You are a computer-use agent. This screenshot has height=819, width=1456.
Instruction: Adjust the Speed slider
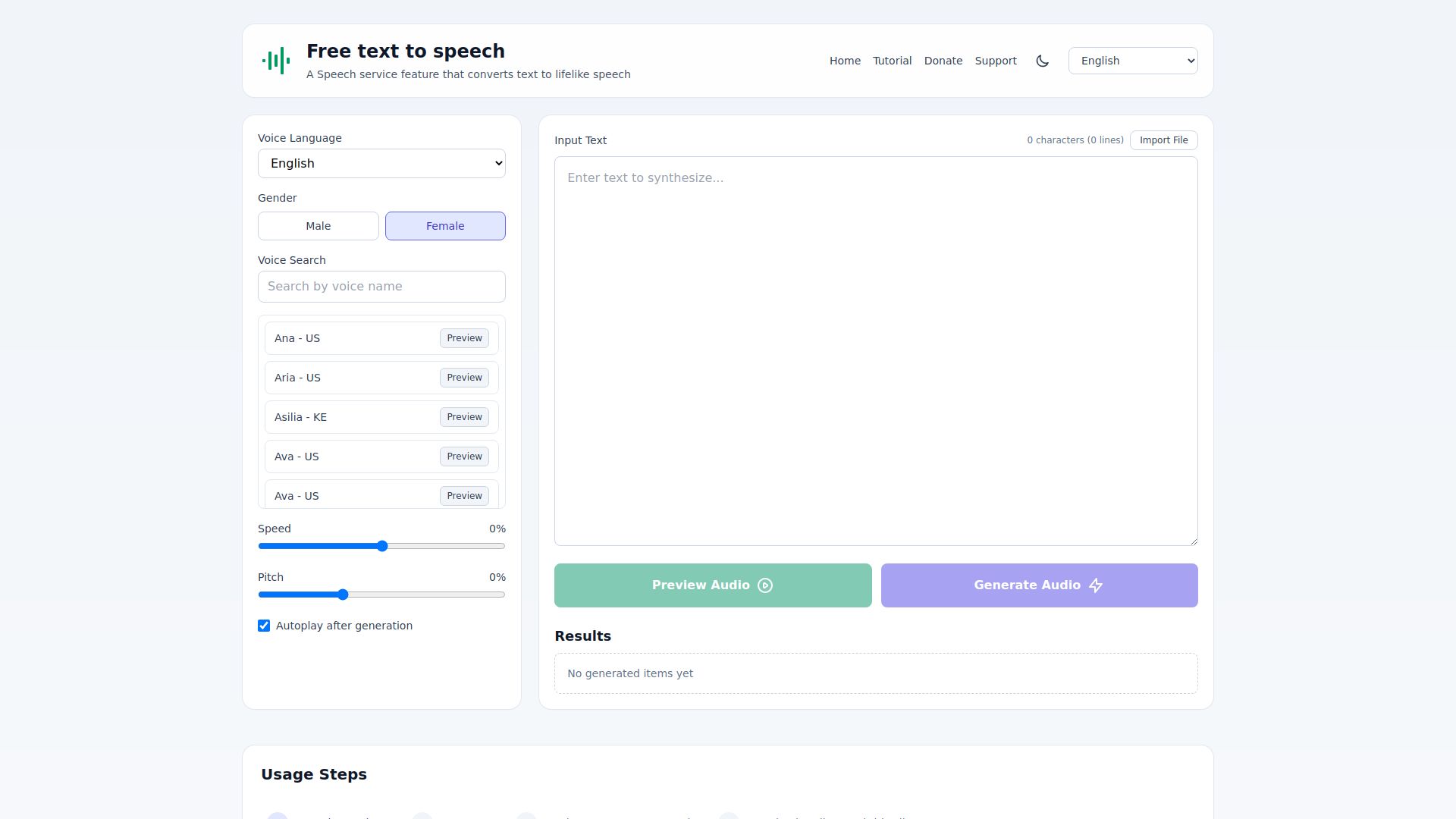pyautogui.click(x=382, y=545)
